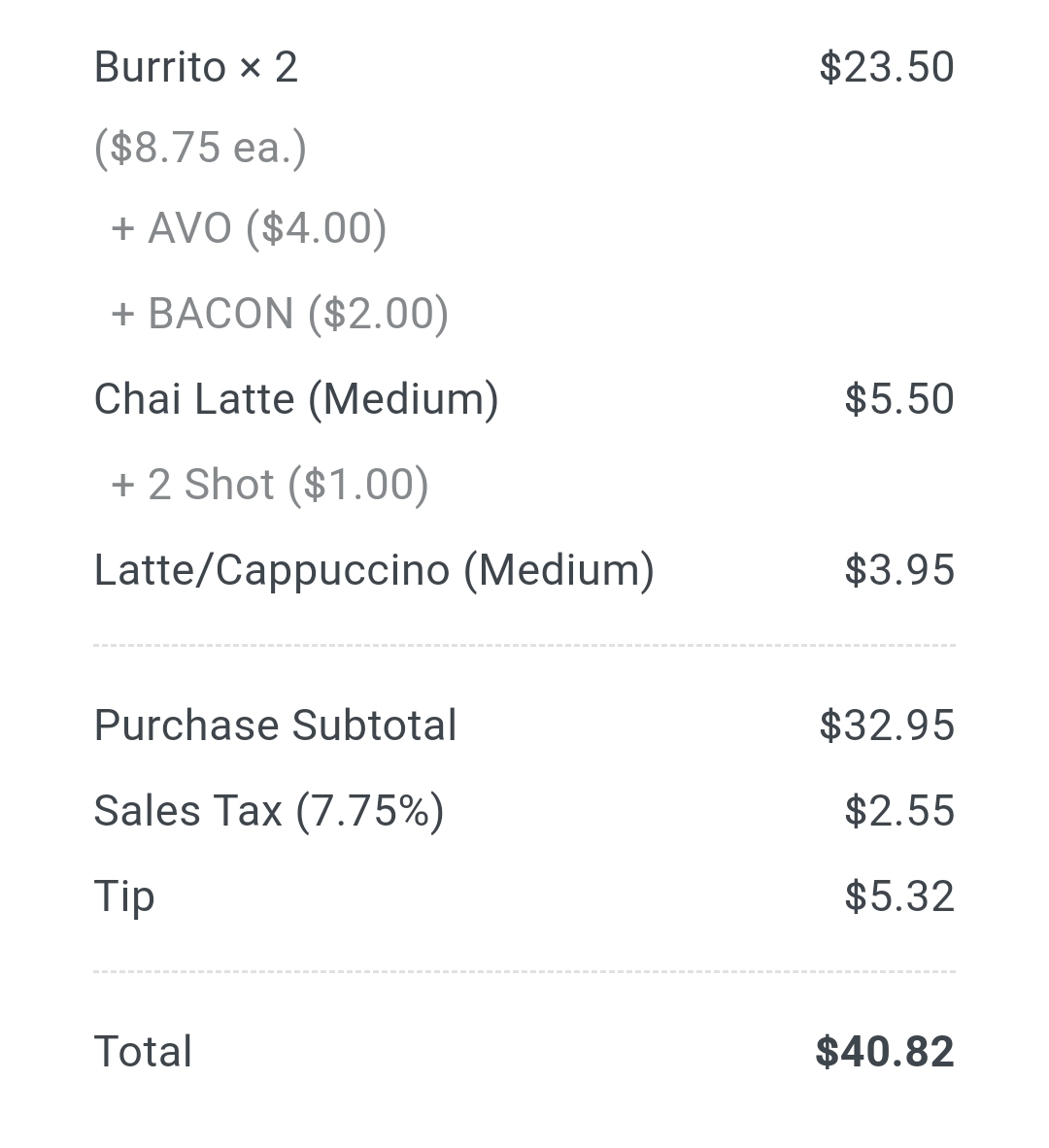Select the 2 Shot $1.00 modifier
The width and height of the screenshot is (1049, 1148).
click(x=270, y=485)
